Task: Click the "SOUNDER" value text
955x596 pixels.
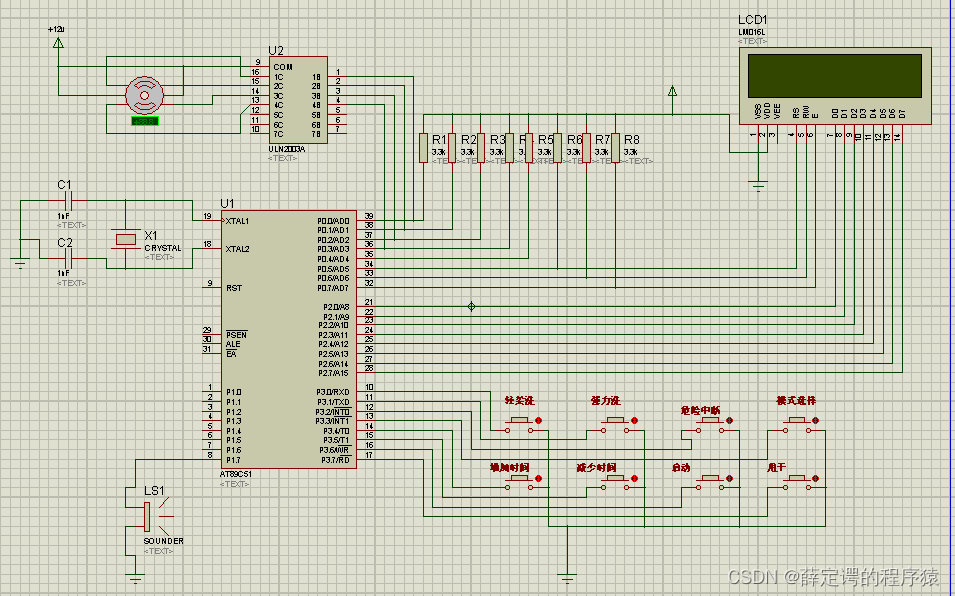Action: coord(163,541)
